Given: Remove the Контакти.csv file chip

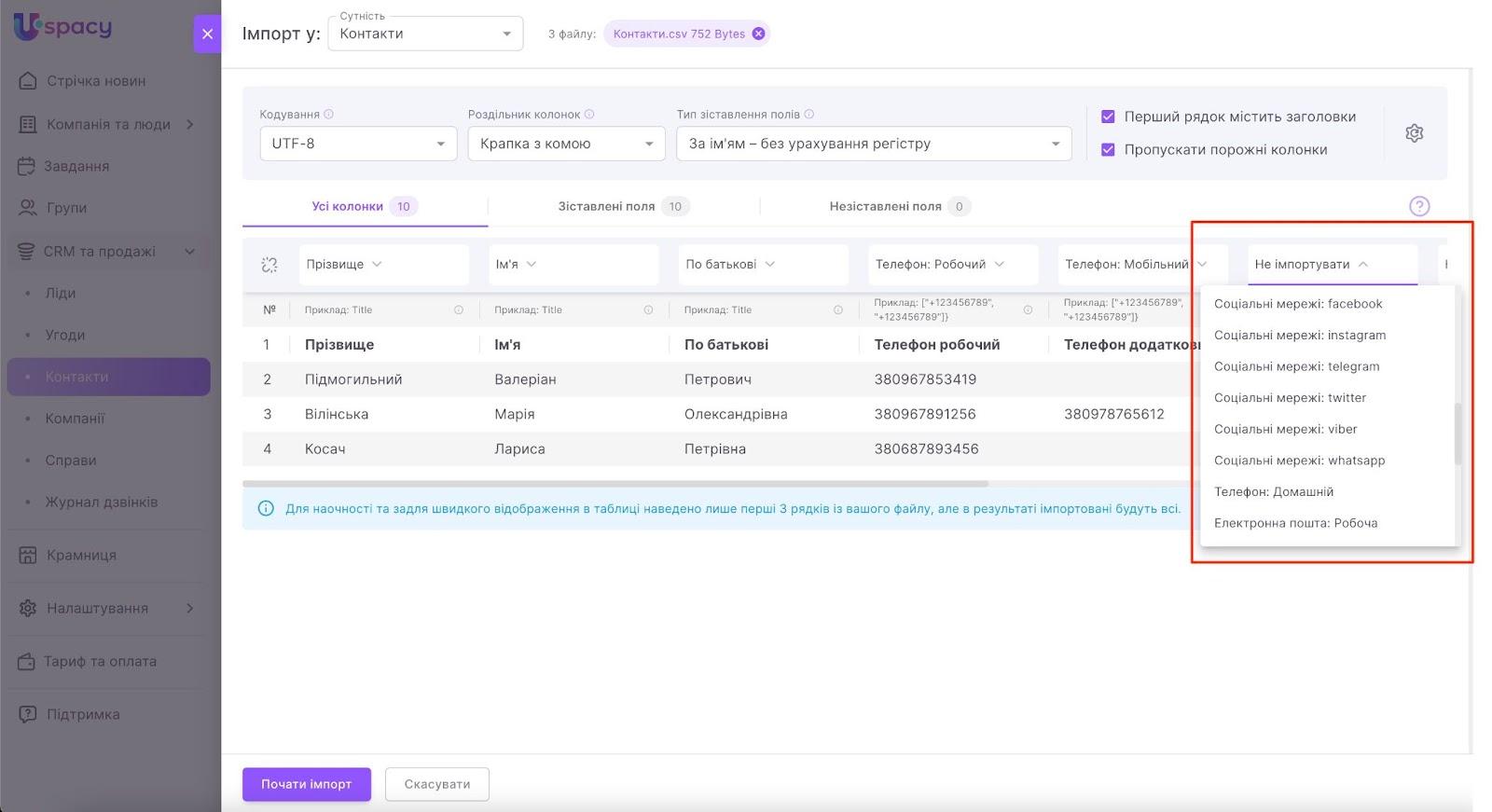Looking at the screenshot, I should (x=758, y=34).
